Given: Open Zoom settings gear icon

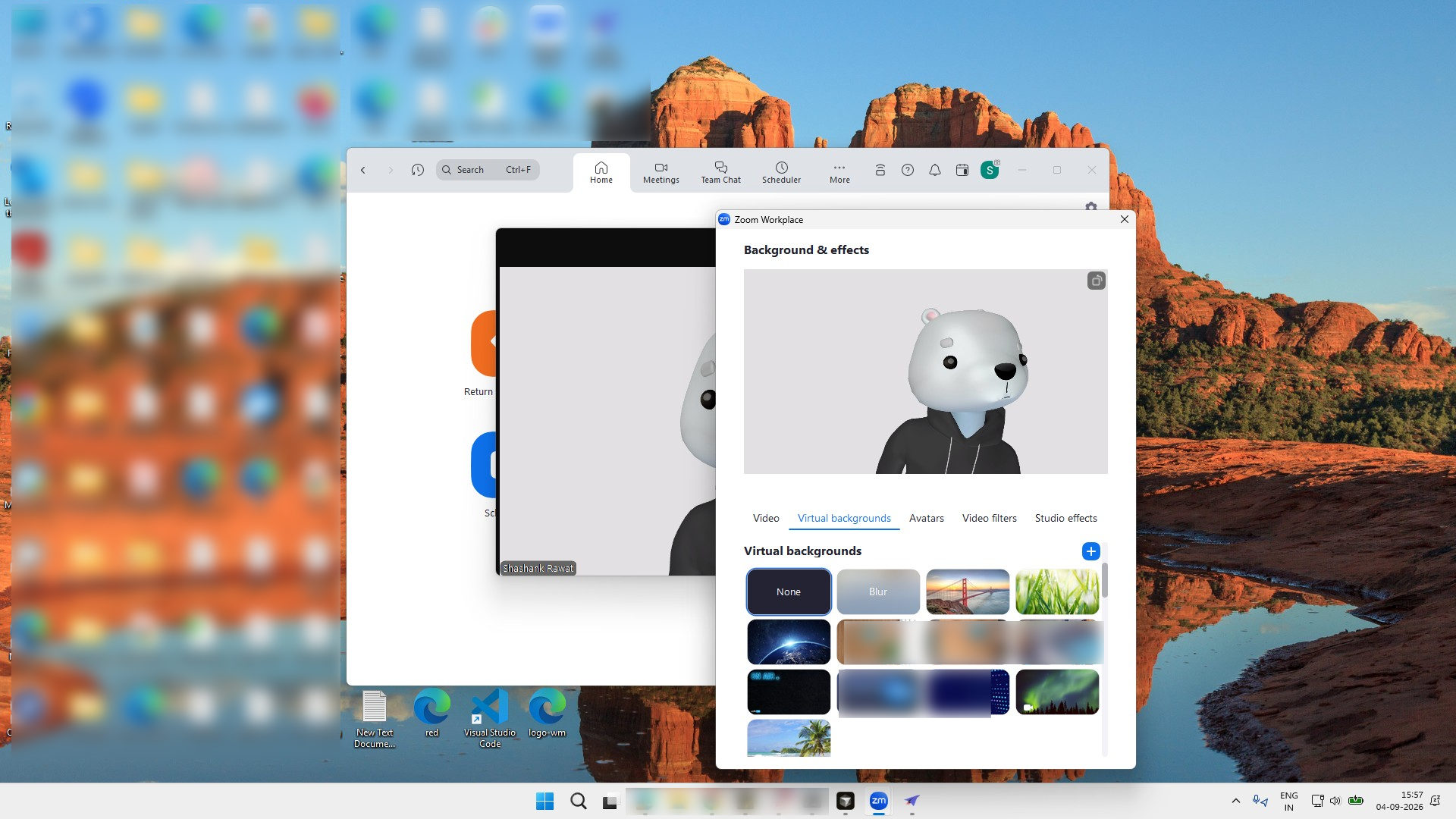Looking at the screenshot, I should 1091,206.
